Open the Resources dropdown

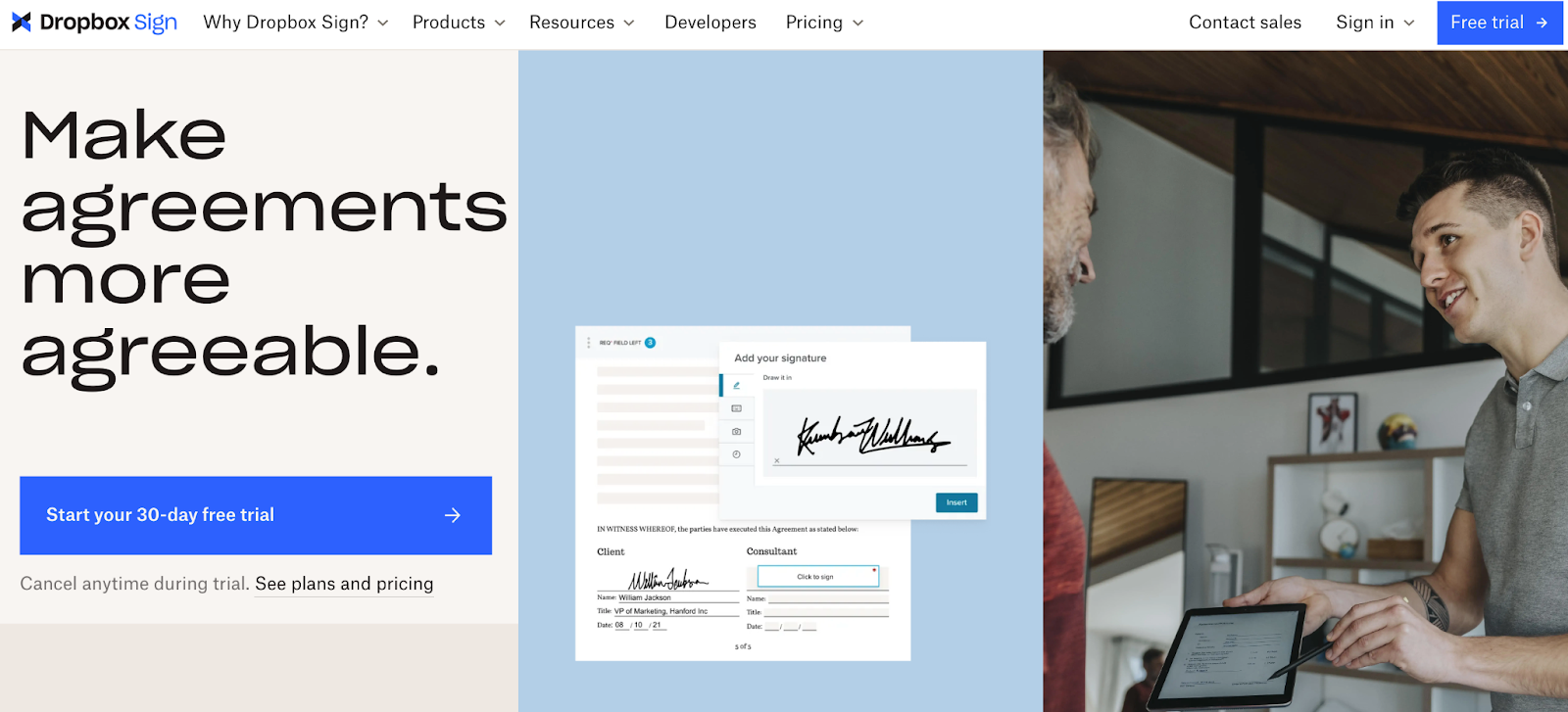point(582,23)
